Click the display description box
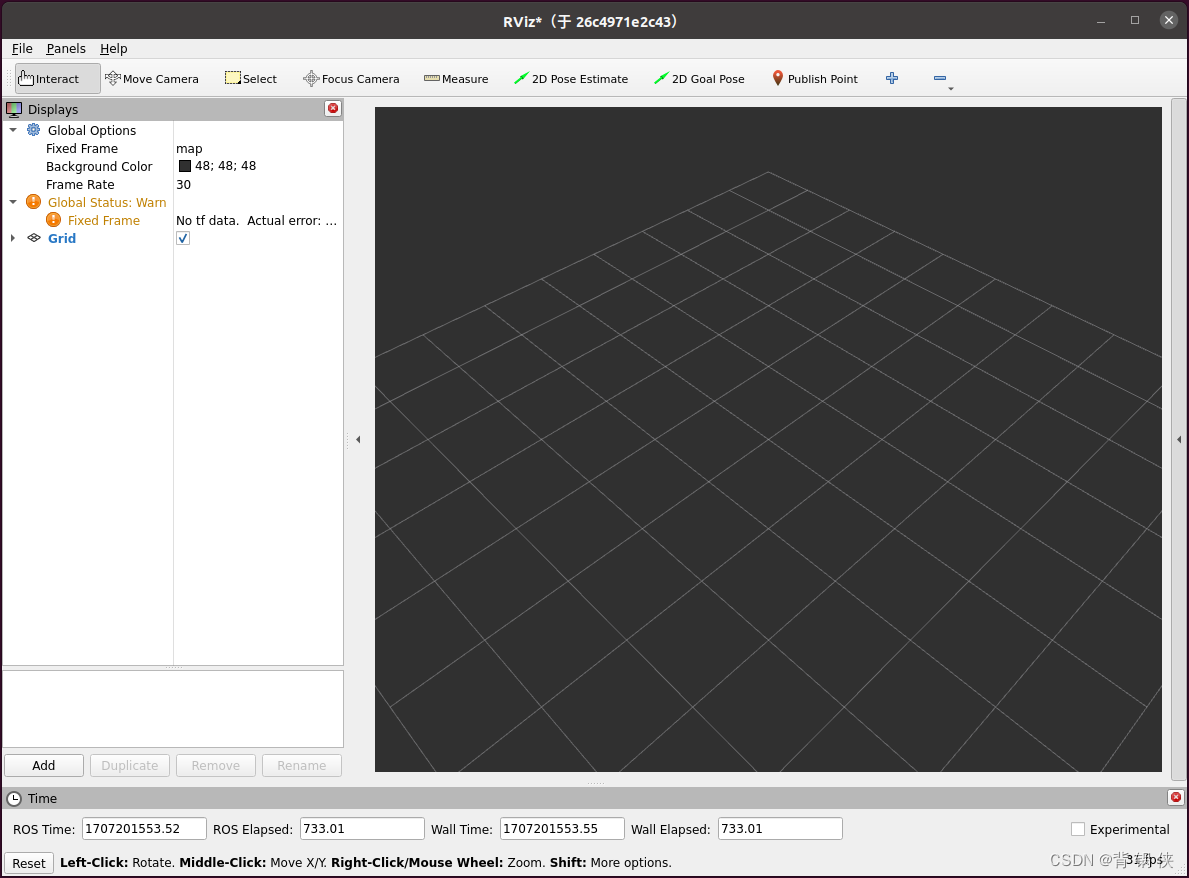Viewport: 1189px width, 878px height. coord(173,709)
